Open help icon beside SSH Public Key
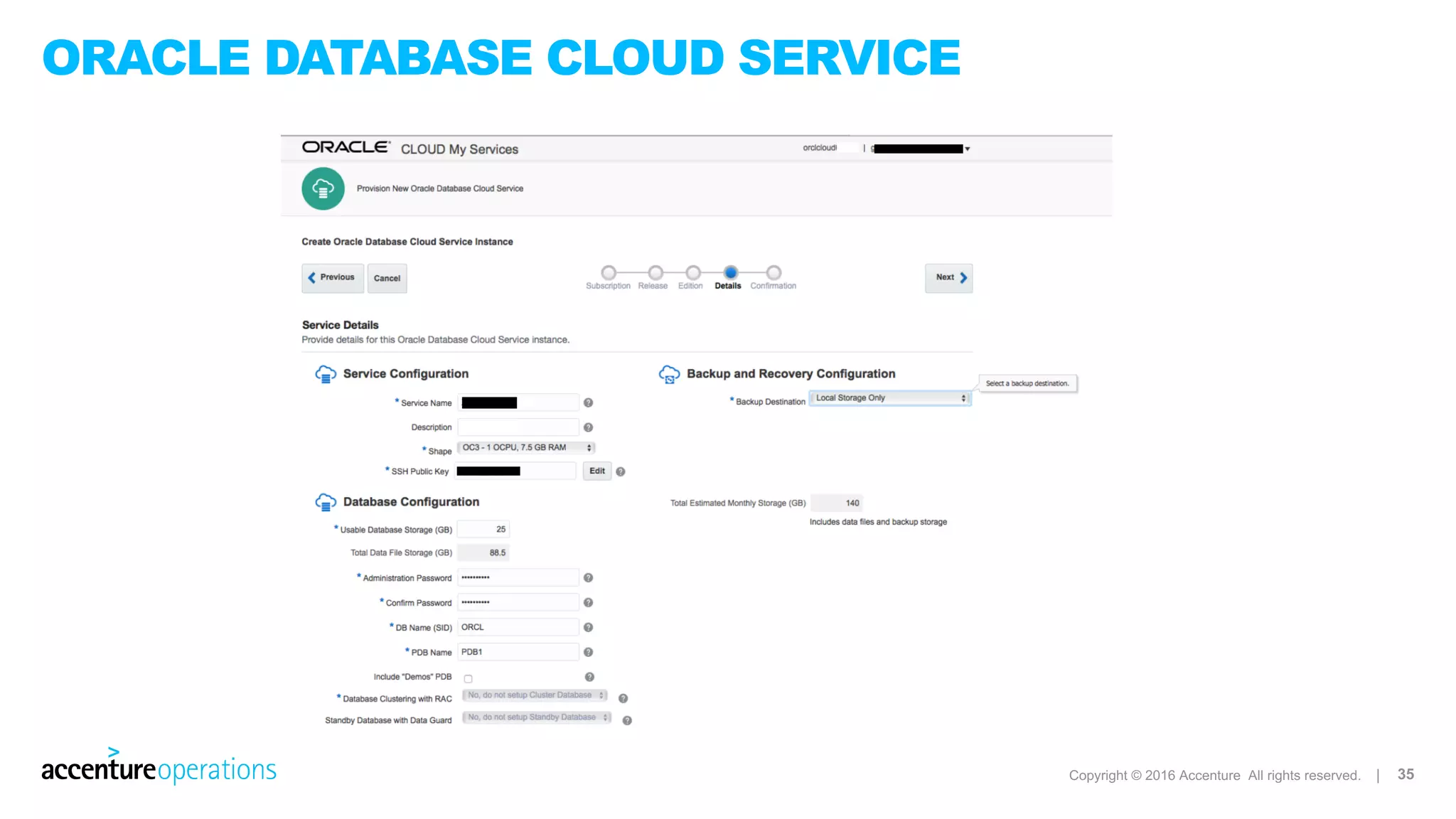 pyautogui.click(x=621, y=471)
